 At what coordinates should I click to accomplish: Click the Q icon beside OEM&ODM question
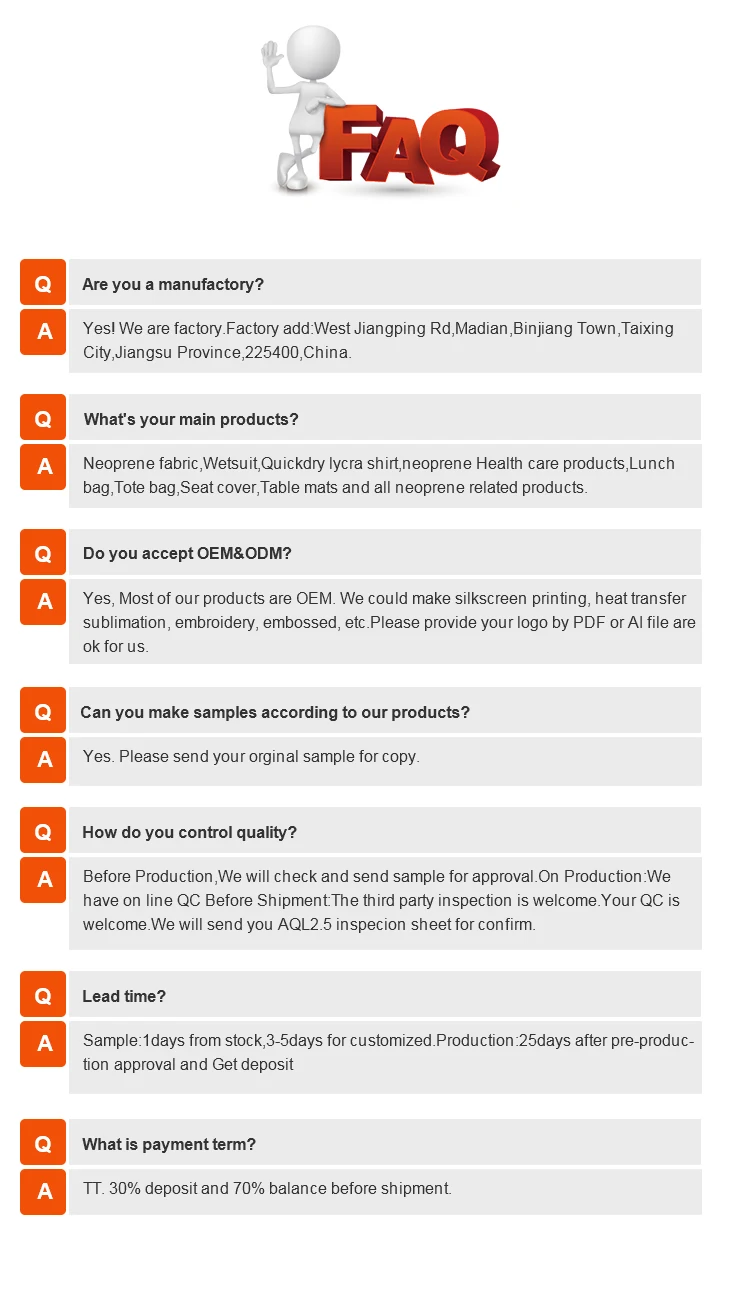pos(43,553)
